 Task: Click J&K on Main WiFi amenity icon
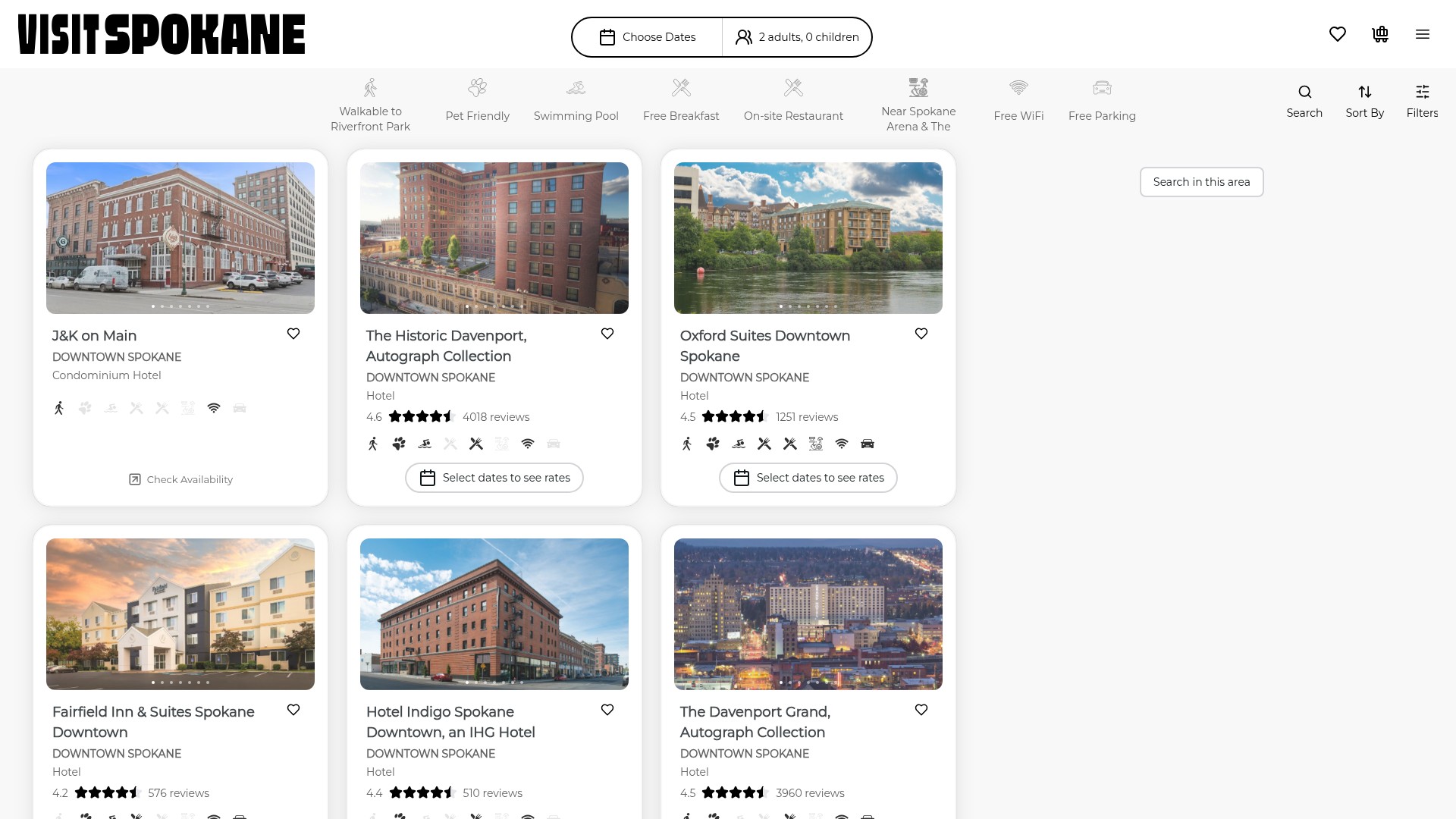214,408
